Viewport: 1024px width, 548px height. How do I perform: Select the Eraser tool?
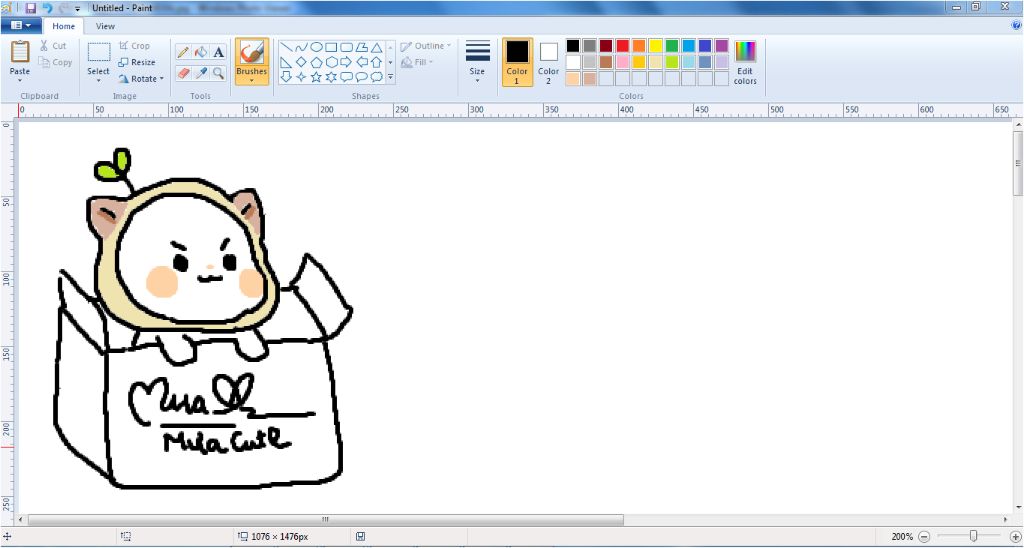click(184, 73)
